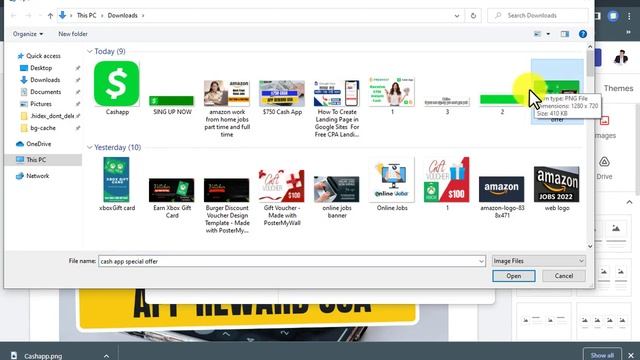Select the amazon-logo-838x471 image

pyautogui.click(x=502, y=197)
